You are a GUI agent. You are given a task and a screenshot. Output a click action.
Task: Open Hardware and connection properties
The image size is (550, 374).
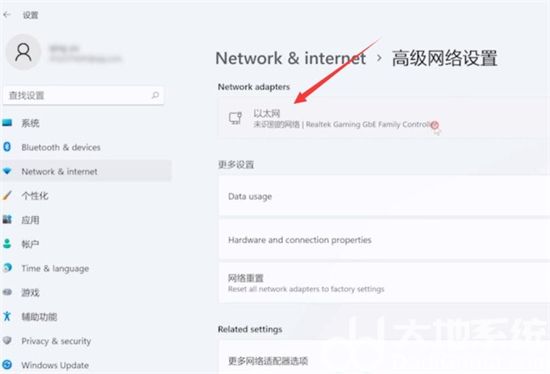pyautogui.click(x=384, y=240)
